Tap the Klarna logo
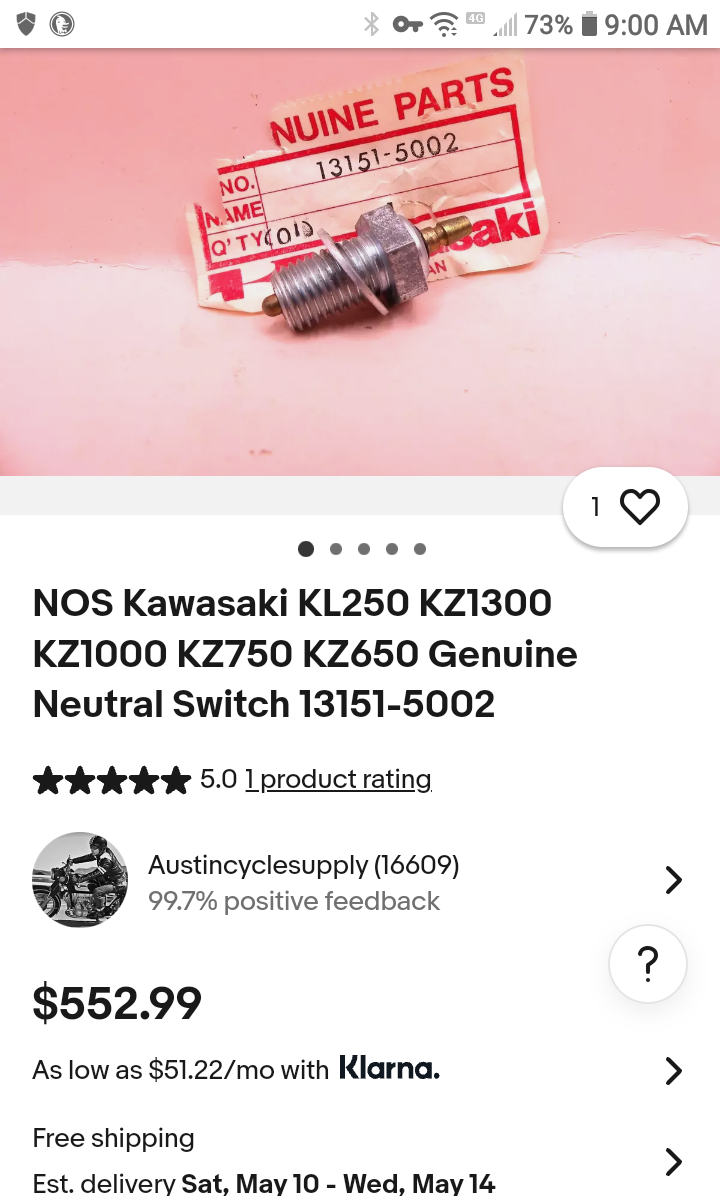 coord(389,1068)
